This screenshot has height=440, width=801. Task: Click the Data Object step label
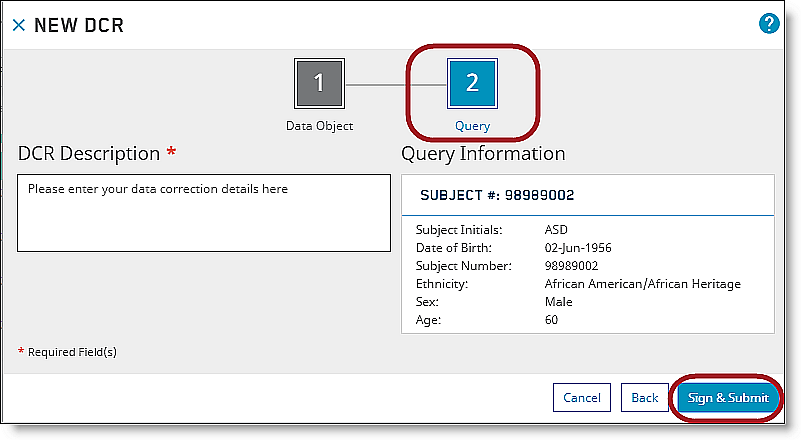(319, 126)
